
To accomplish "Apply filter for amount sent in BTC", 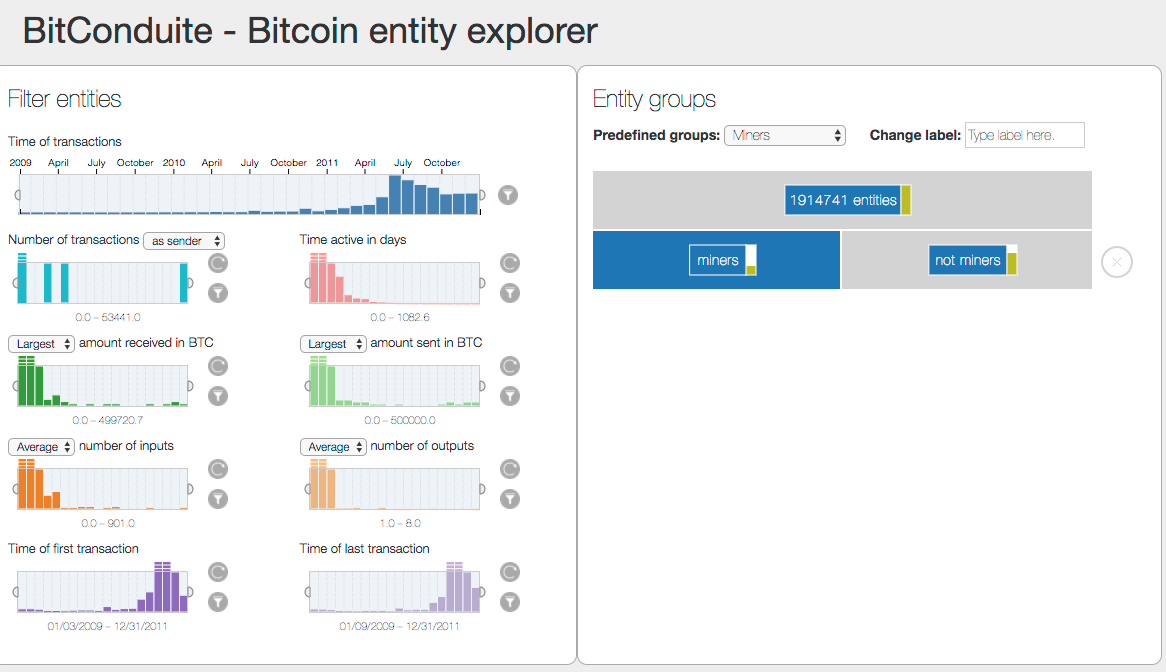I will pyautogui.click(x=510, y=396).
